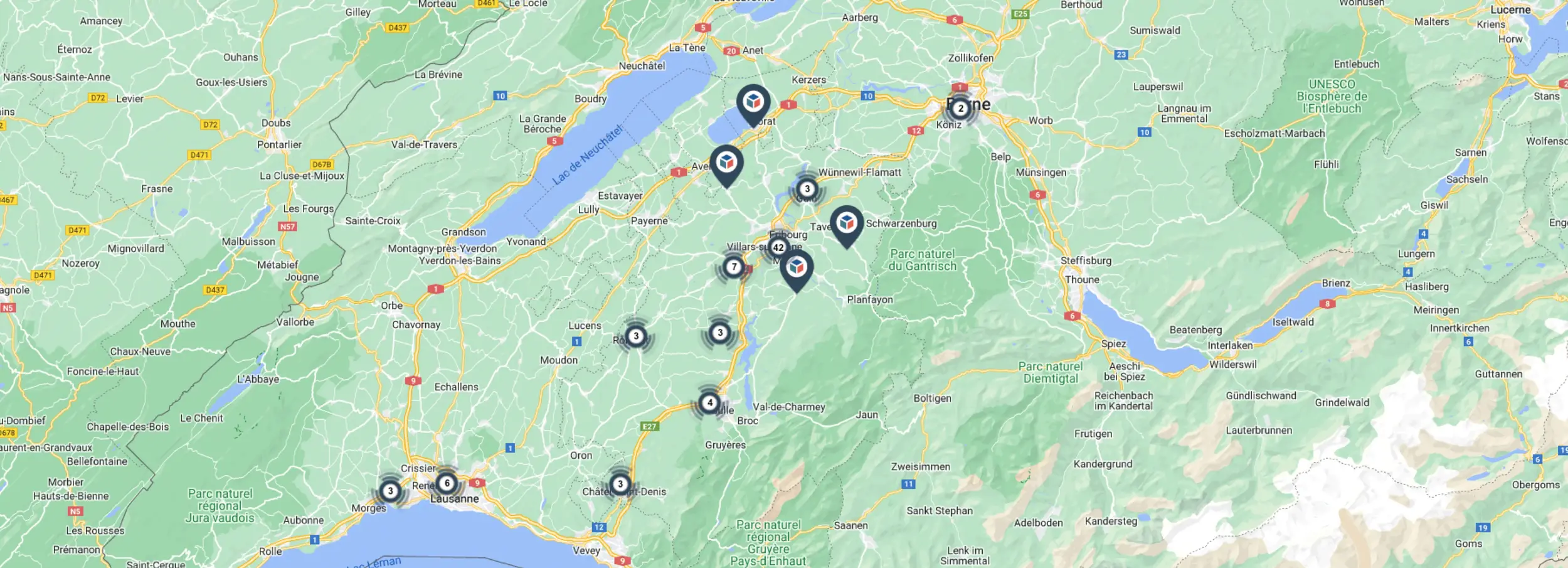
Task: Click the Interlaken town label
Action: pyautogui.click(x=1230, y=345)
